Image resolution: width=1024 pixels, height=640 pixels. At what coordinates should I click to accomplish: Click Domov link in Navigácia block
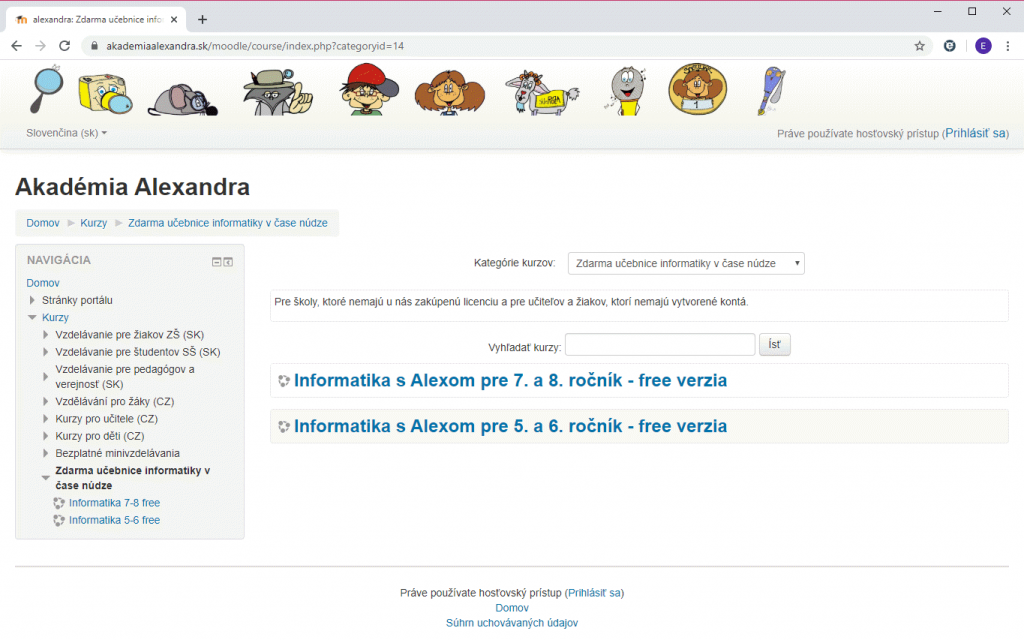pos(42,283)
